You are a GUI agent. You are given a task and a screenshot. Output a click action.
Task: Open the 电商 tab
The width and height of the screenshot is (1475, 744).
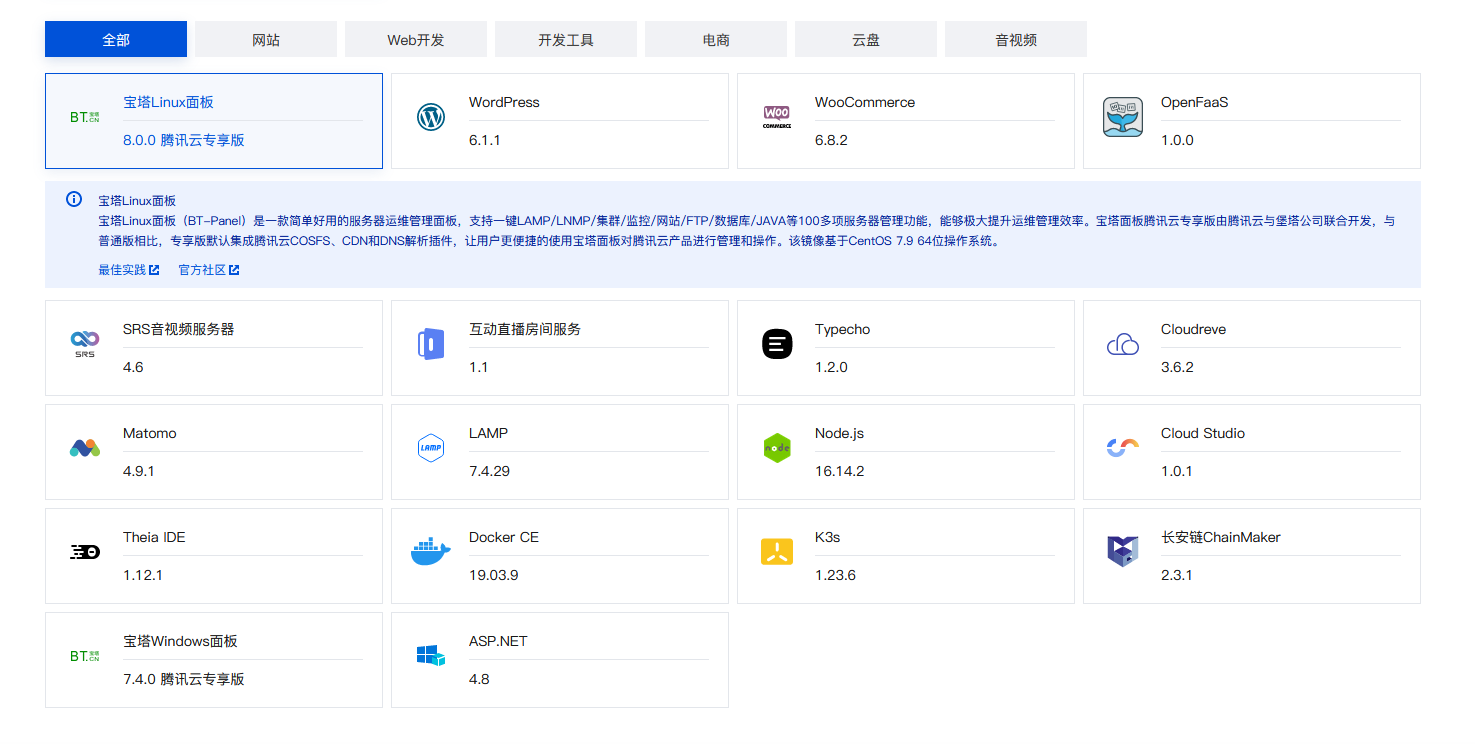click(x=716, y=39)
